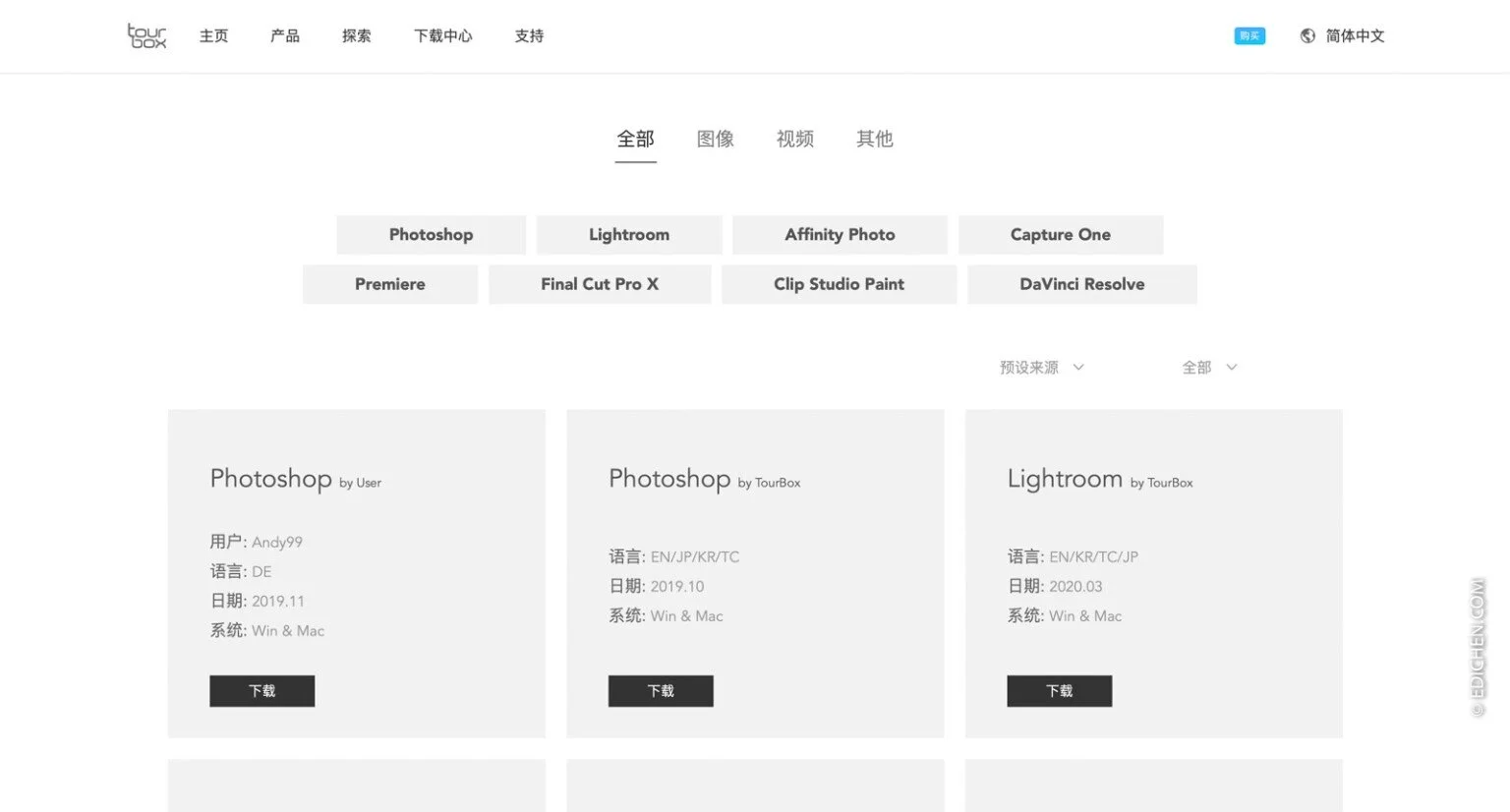Filter presets by DaVinci Resolve

coord(1082,284)
